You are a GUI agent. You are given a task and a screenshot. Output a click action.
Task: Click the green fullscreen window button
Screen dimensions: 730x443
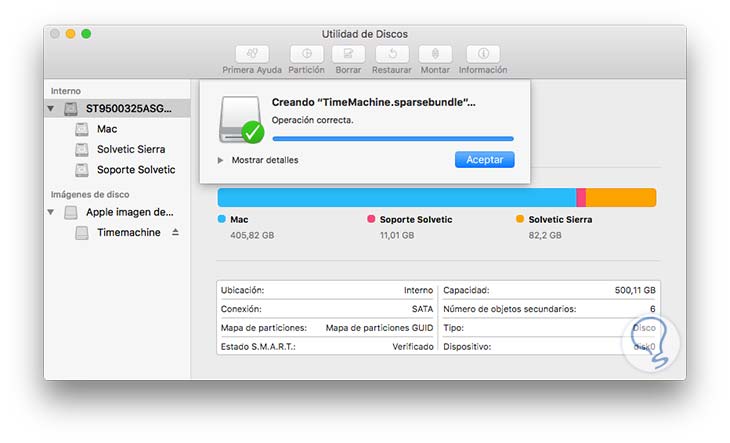(86, 34)
